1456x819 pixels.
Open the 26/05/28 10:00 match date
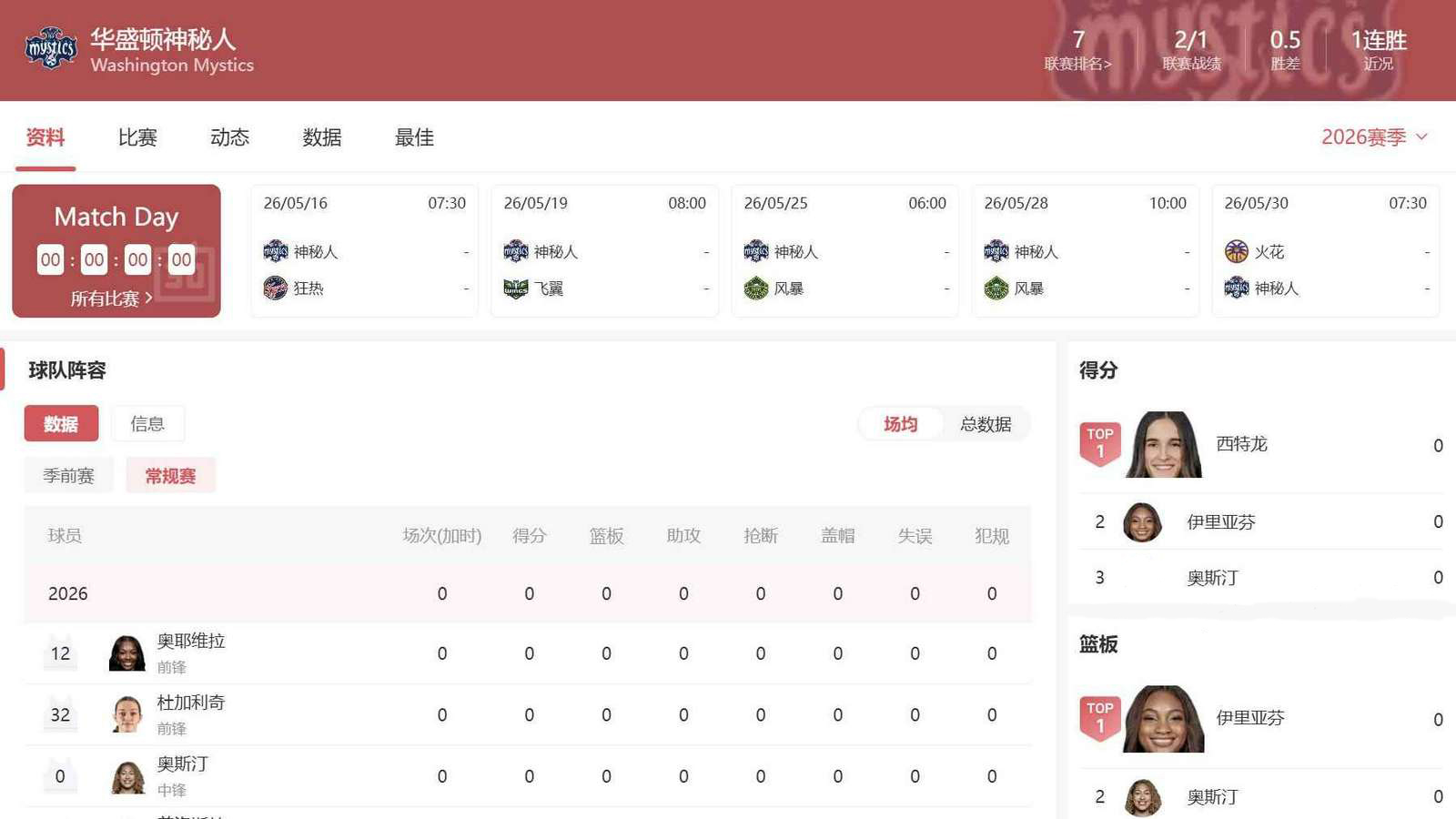[1016, 203]
